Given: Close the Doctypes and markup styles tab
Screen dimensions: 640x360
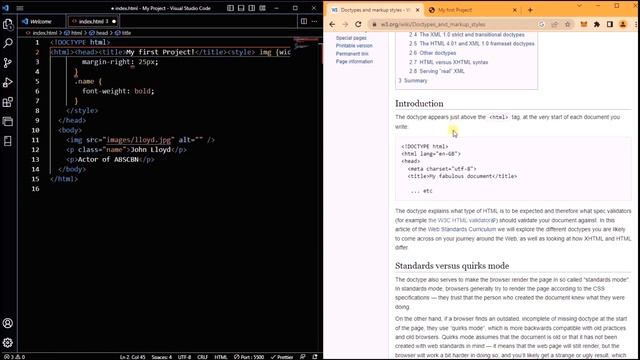Looking at the screenshot, I should point(418,10).
